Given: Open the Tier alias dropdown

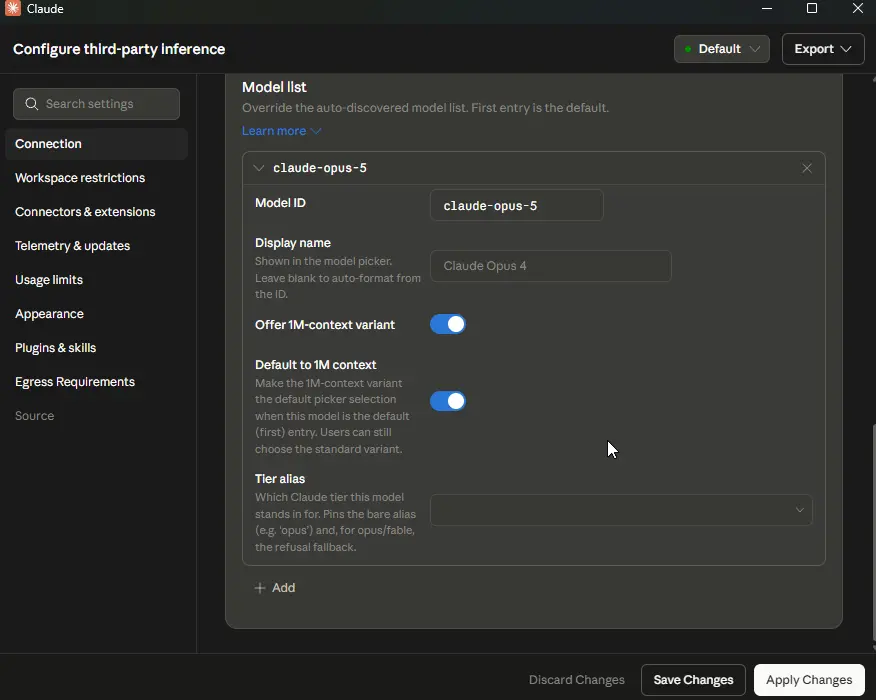Looking at the screenshot, I should pos(621,510).
